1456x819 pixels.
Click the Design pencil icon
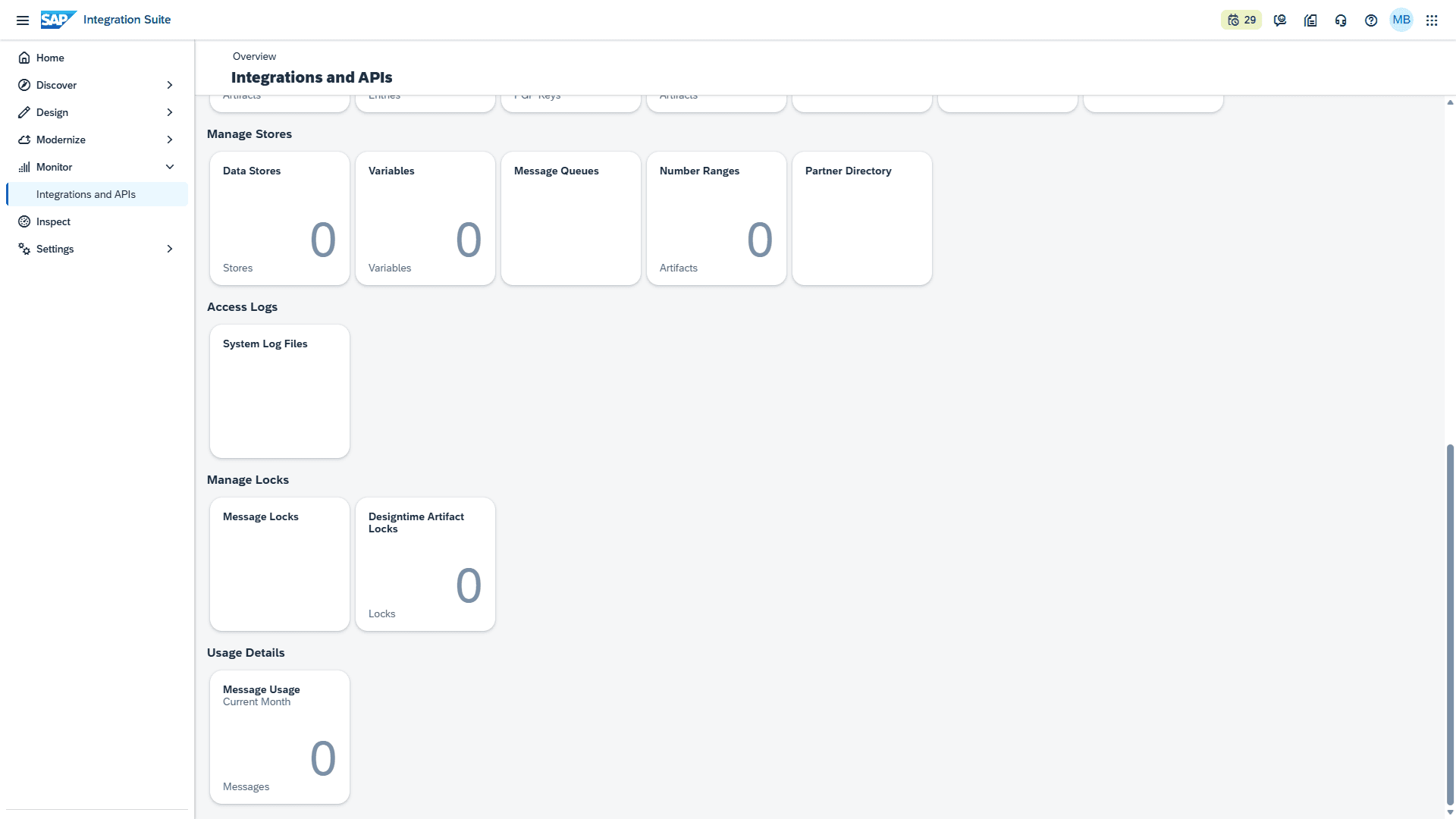click(24, 112)
